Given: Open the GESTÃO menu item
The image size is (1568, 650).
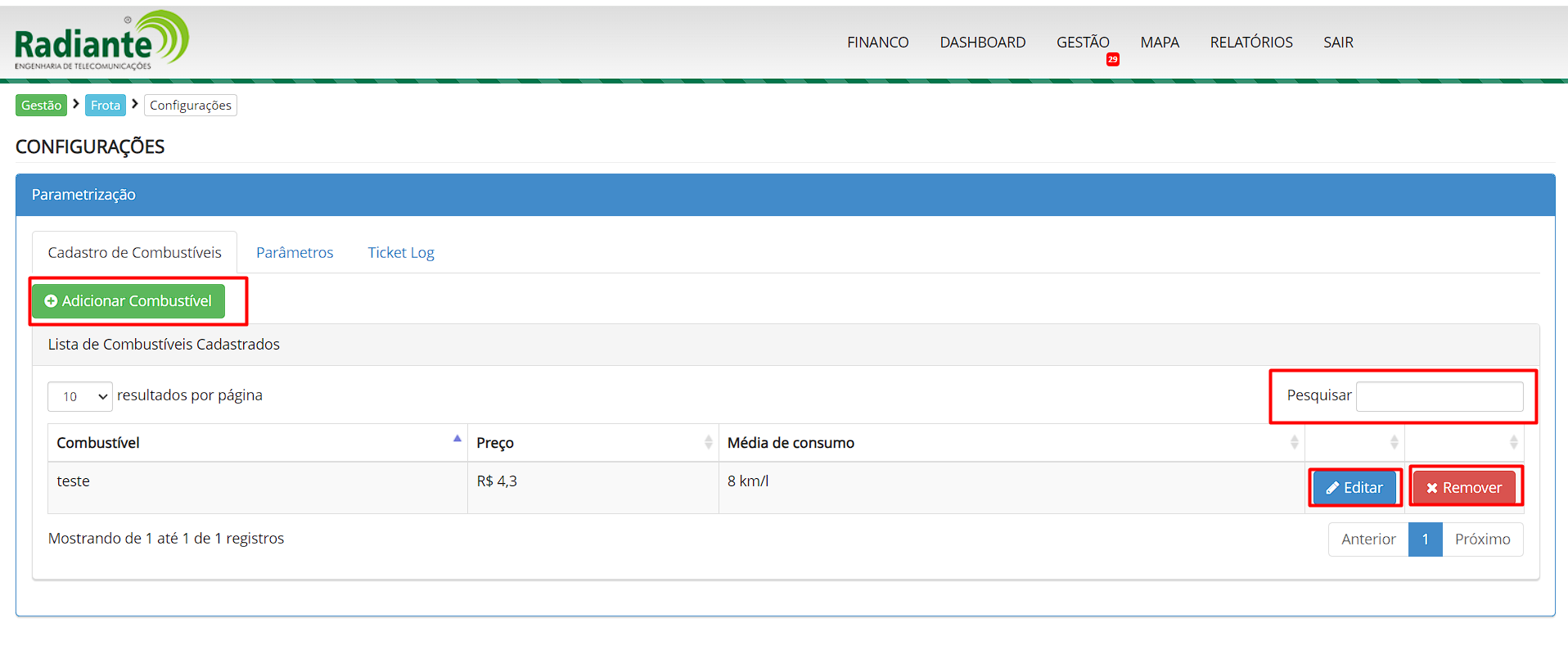Looking at the screenshot, I should [x=1082, y=43].
